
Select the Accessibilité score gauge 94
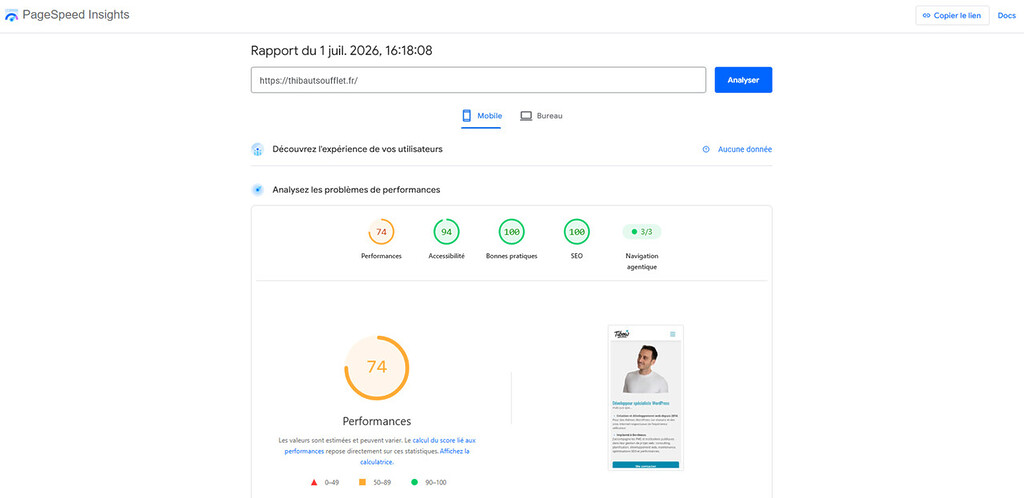pyautogui.click(x=447, y=232)
